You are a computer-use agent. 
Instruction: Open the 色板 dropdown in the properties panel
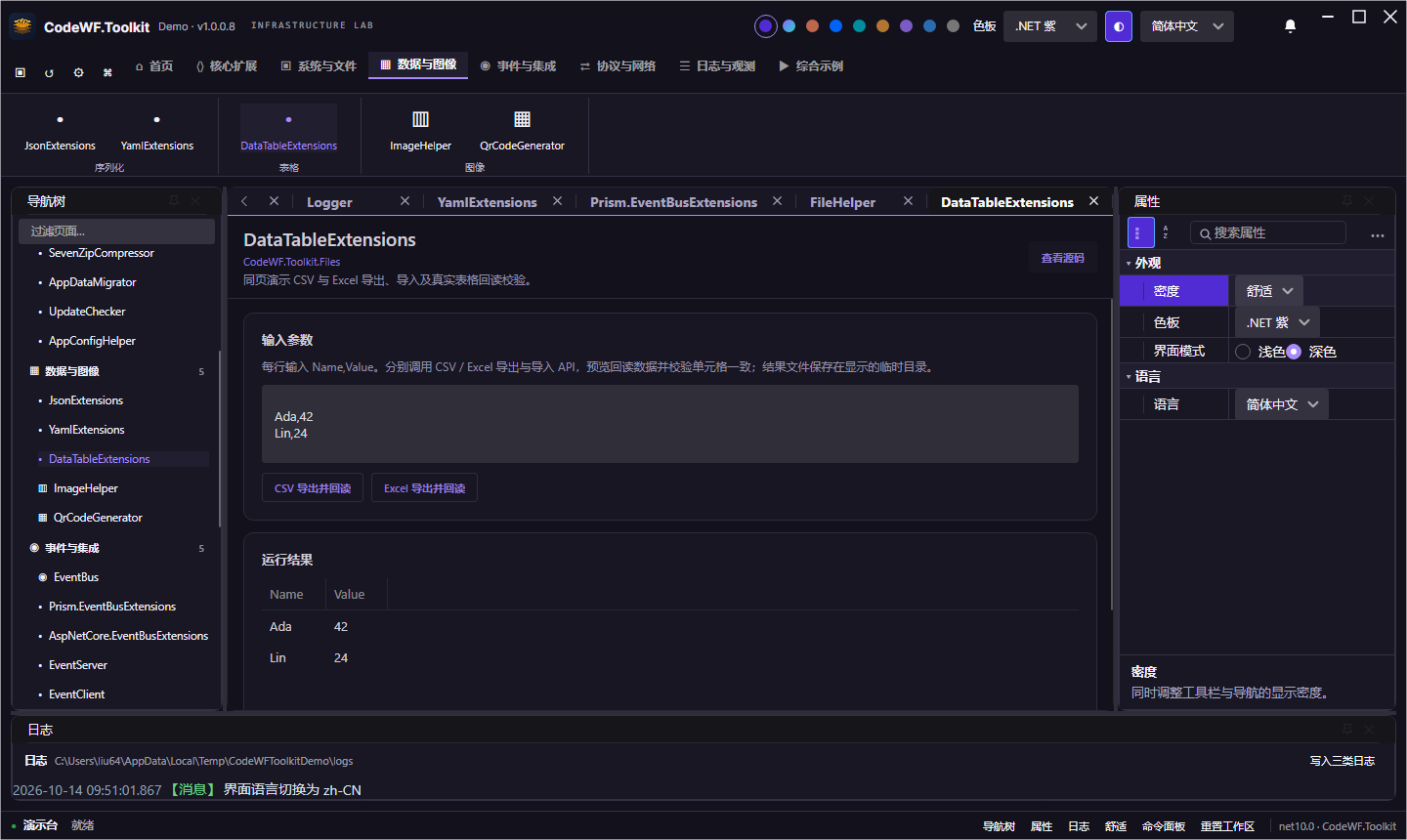[1278, 322]
